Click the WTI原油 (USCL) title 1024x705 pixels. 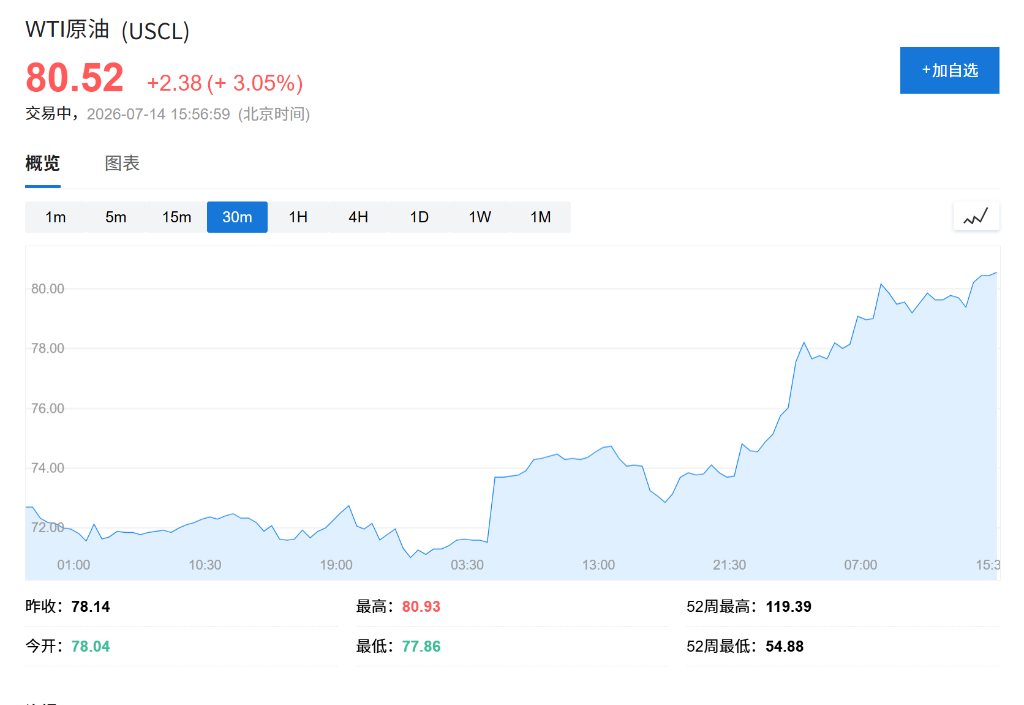click(107, 31)
